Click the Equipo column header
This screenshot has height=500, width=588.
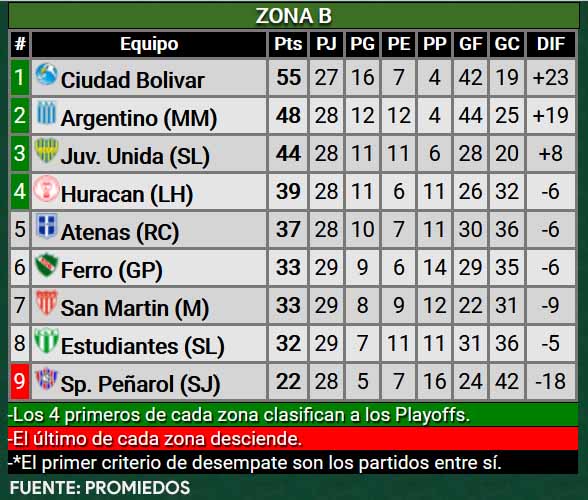coord(149,44)
